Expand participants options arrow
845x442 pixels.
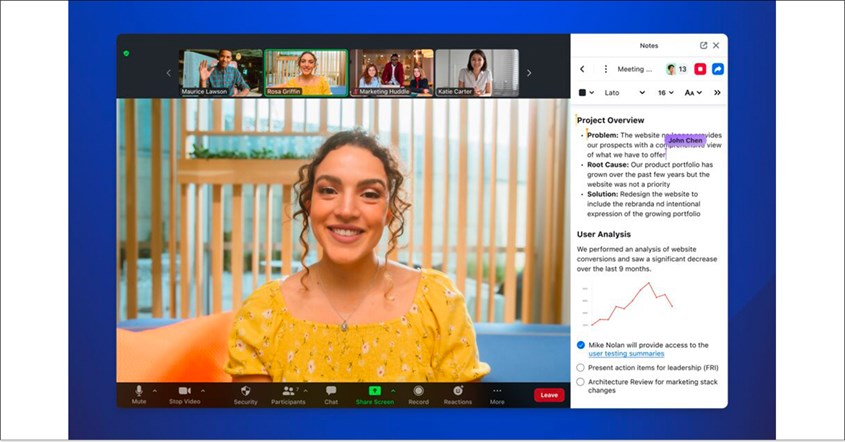click(306, 391)
